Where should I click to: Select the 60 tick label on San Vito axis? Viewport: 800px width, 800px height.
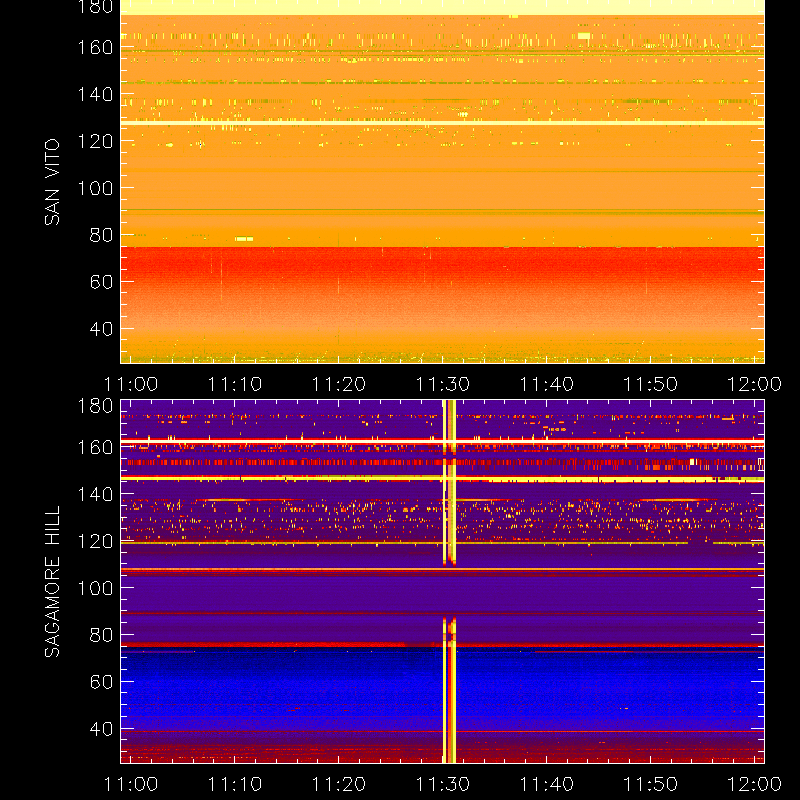(101, 282)
